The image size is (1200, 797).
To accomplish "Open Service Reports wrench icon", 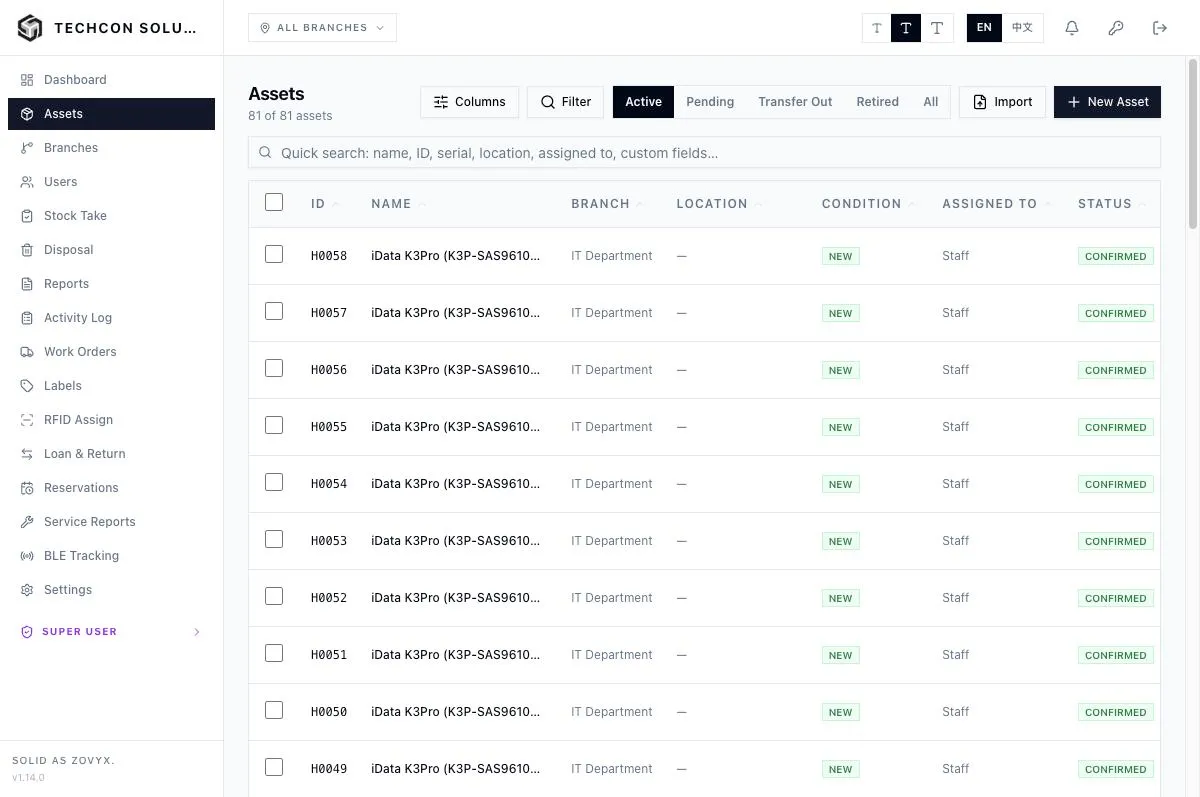I will 27,522.
